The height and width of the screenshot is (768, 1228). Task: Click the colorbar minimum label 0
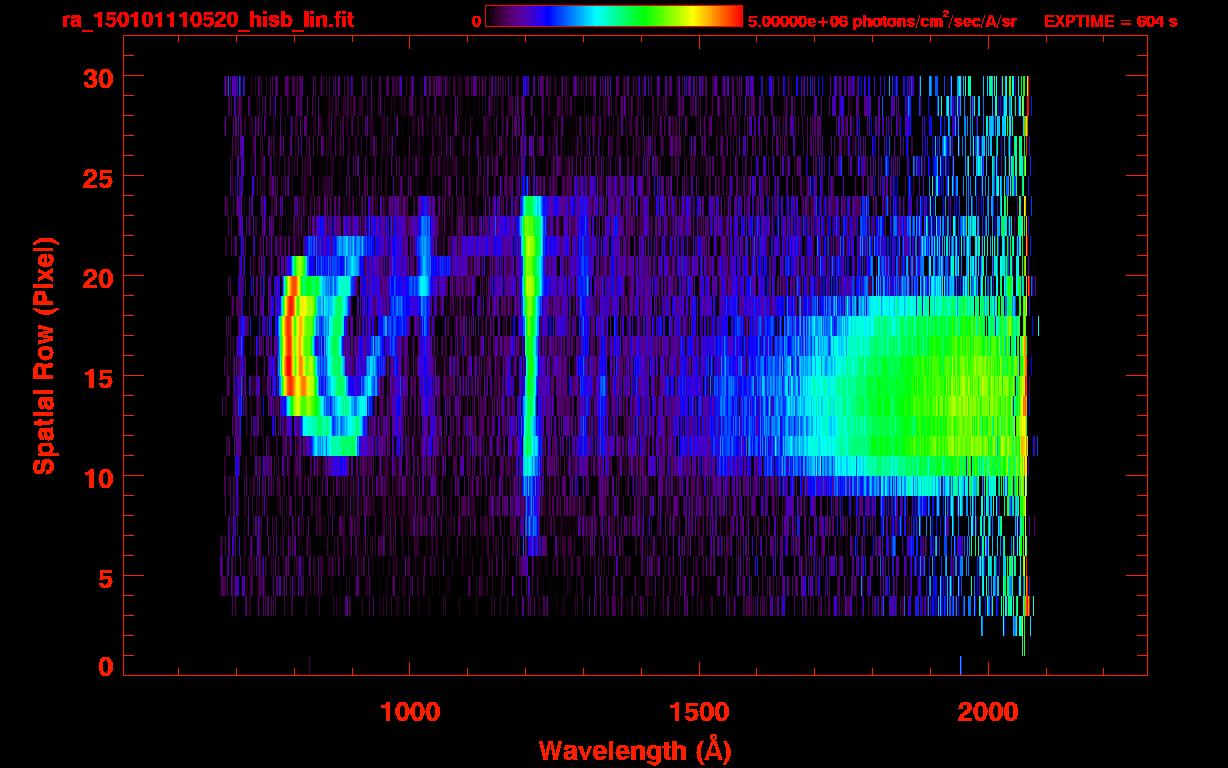pyautogui.click(x=476, y=21)
